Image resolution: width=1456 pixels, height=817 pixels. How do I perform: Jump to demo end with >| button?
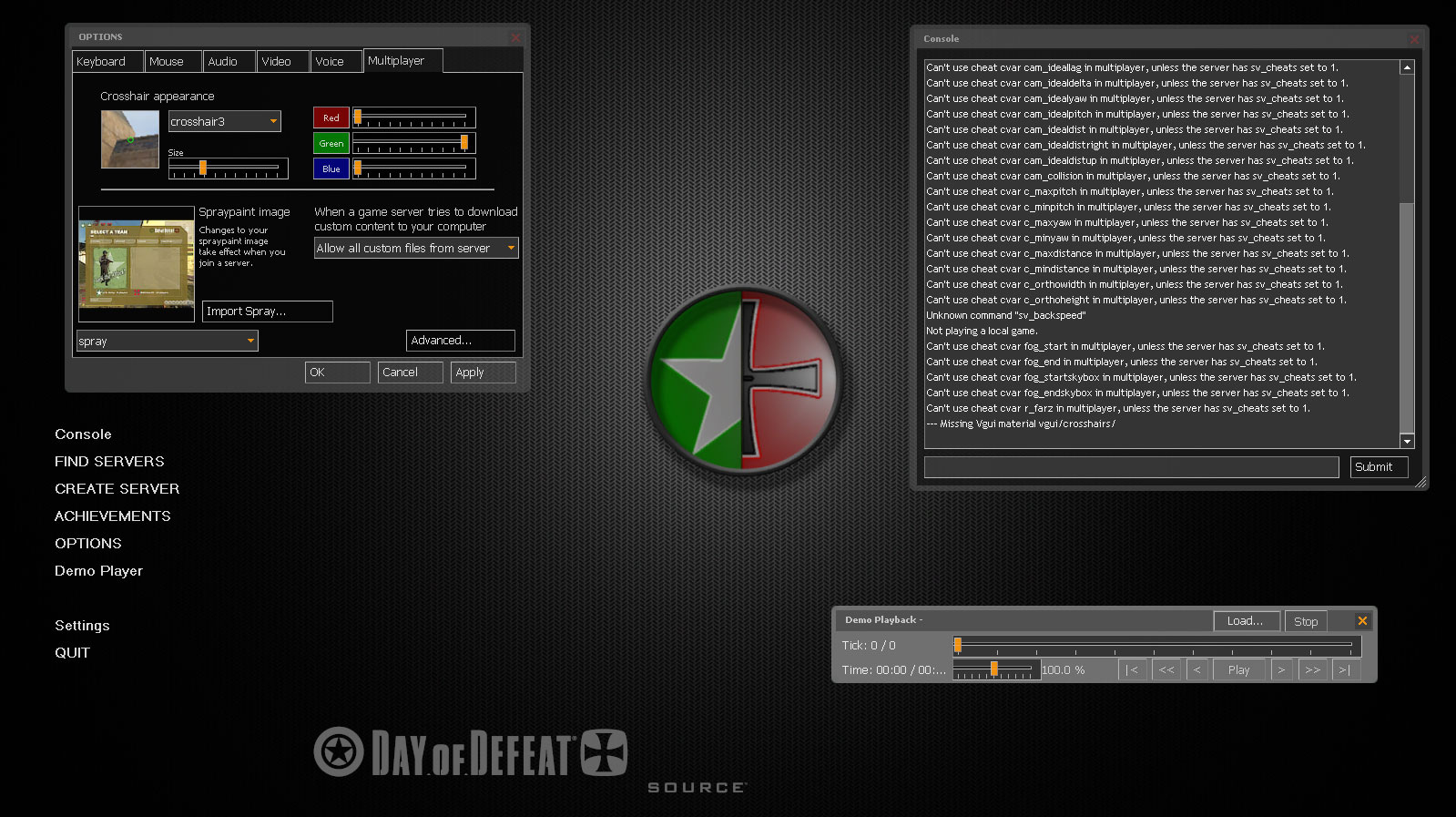click(x=1344, y=670)
